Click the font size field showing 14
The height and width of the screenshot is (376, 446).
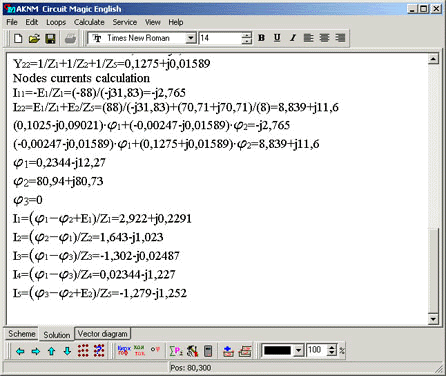[220, 38]
